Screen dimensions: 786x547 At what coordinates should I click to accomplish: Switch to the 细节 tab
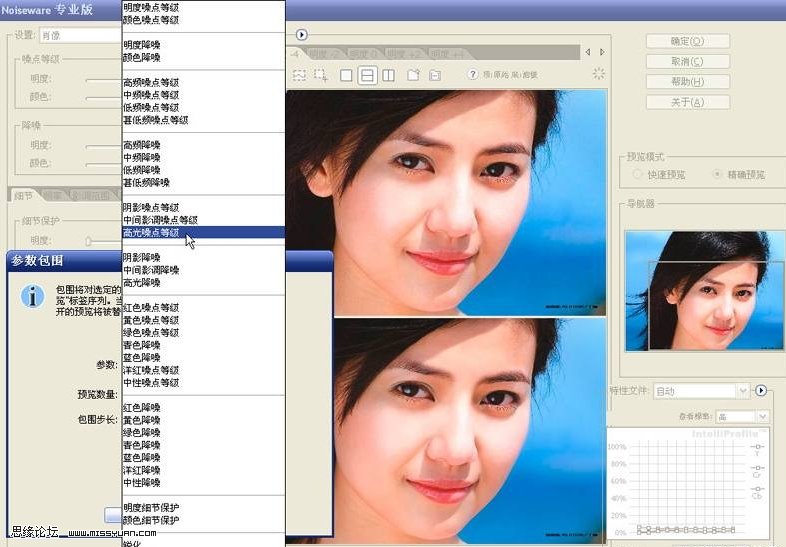[24, 195]
